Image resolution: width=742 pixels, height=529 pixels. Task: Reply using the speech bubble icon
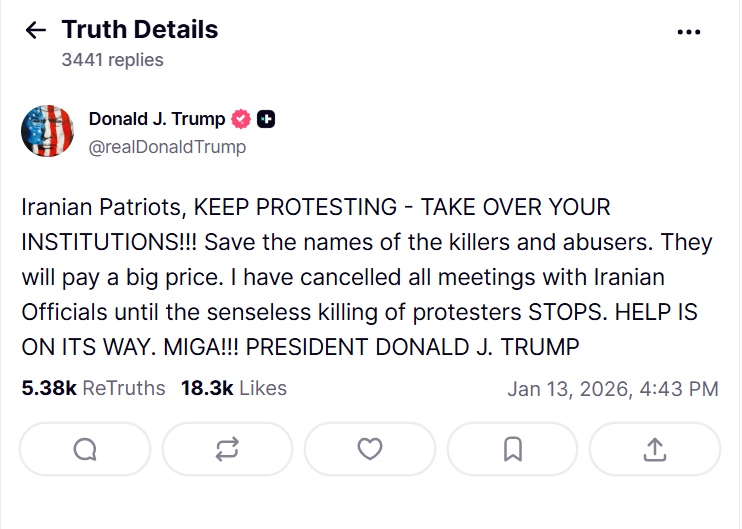[85, 449]
